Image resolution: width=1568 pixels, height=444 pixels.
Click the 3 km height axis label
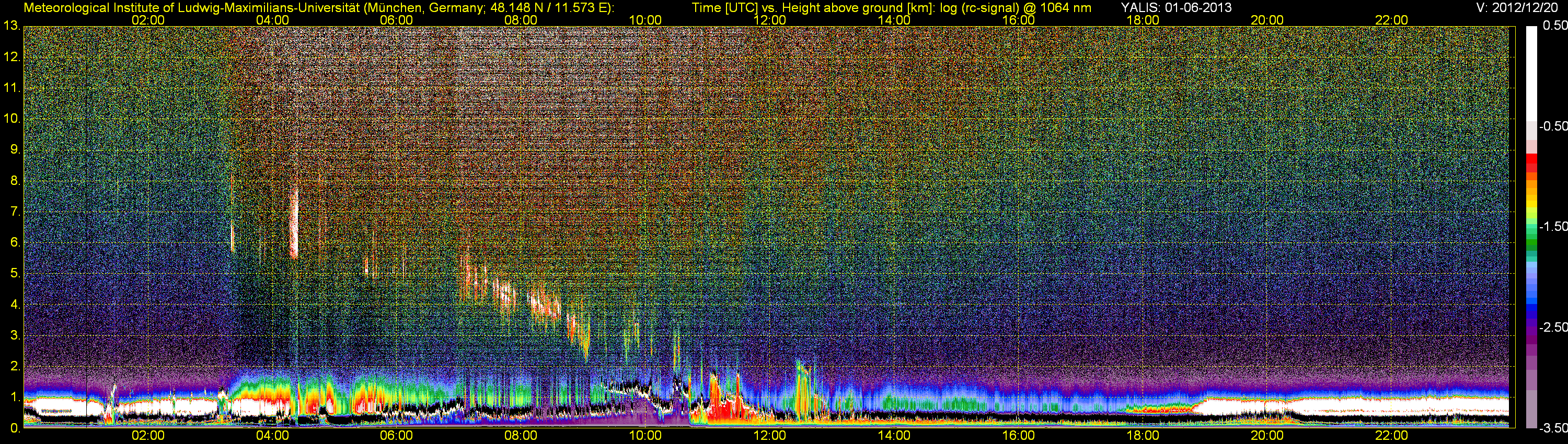[x=15, y=336]
